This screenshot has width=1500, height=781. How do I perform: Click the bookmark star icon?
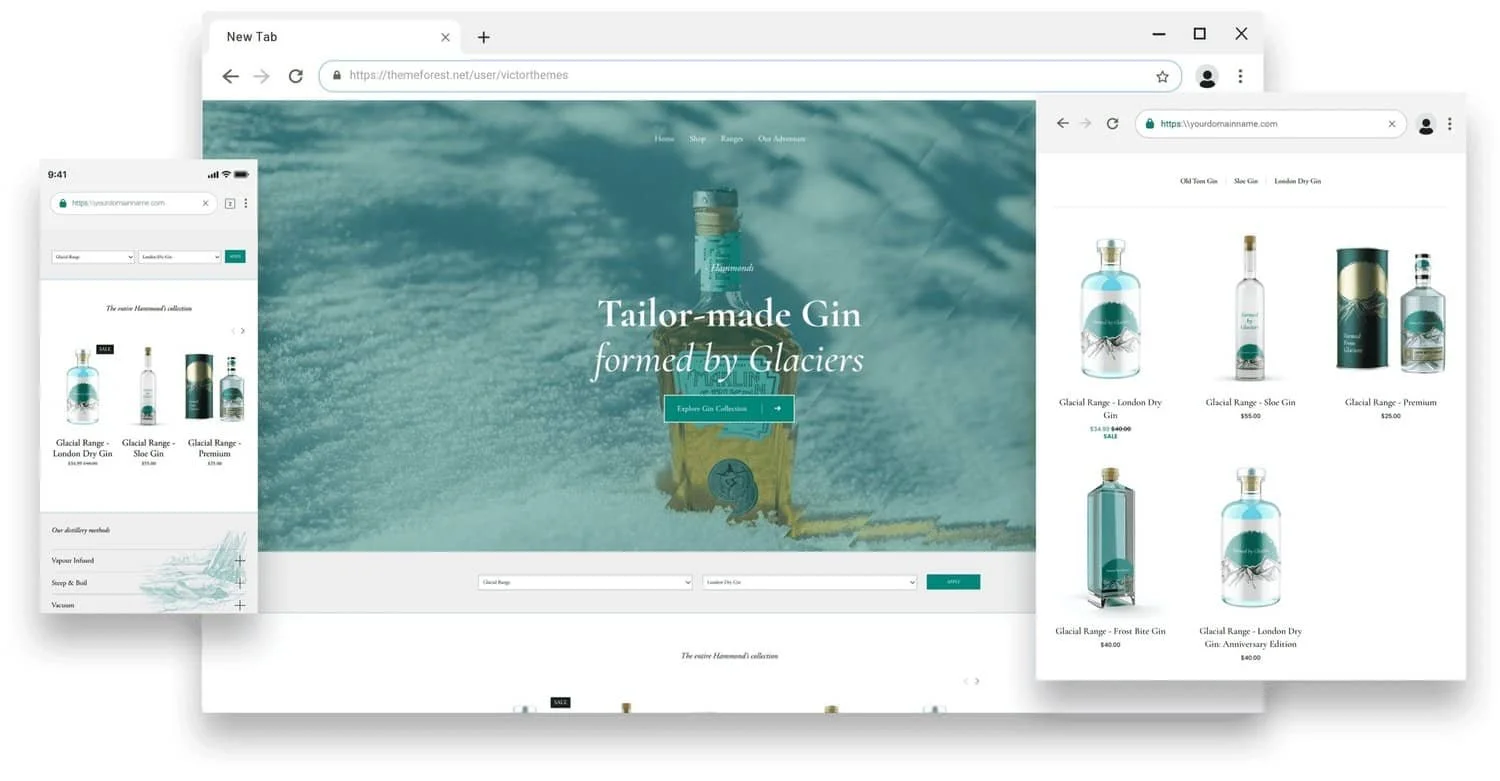1162,75
